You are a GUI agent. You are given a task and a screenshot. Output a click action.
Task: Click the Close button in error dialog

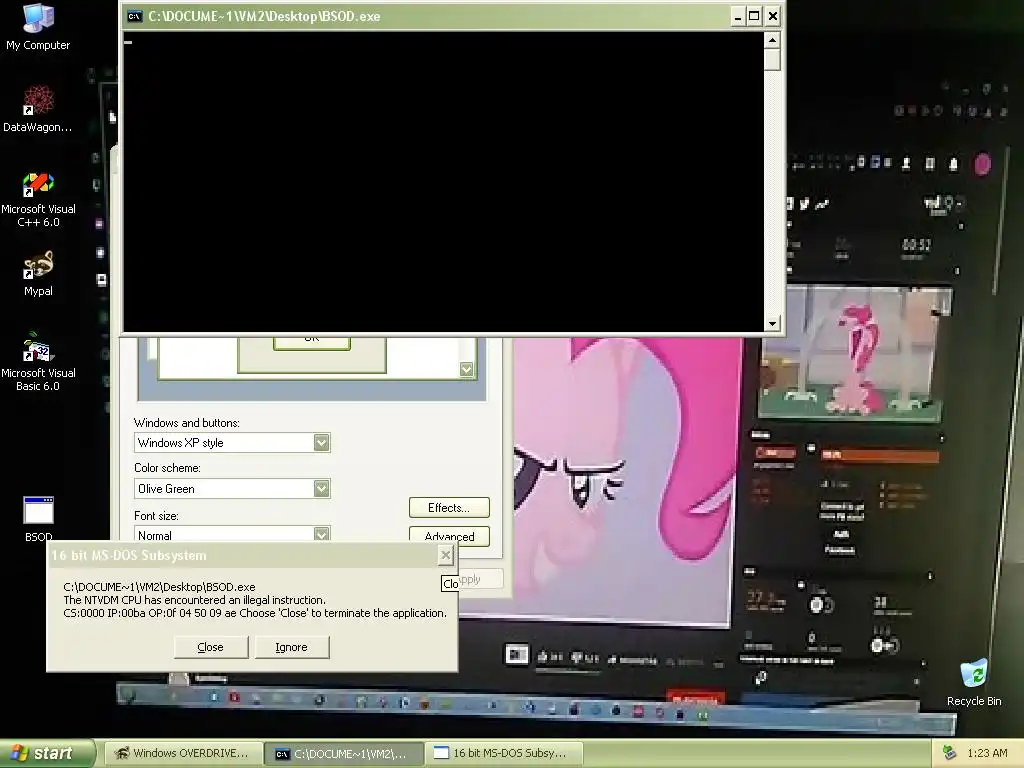pos(210,647)
